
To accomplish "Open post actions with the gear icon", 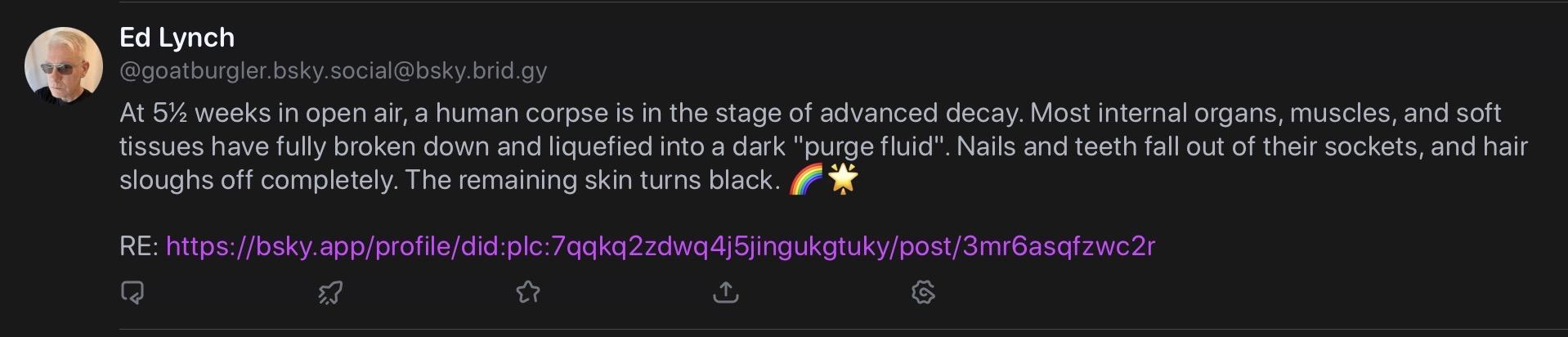I will click(x=923, y=292).
